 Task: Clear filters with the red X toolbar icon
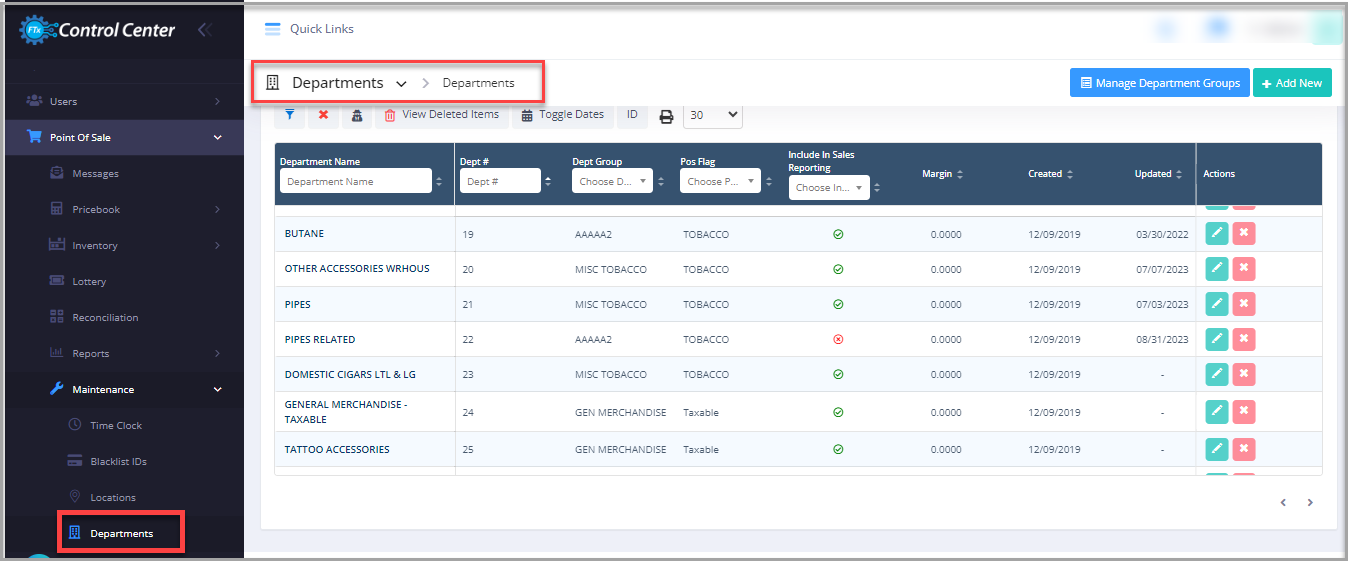323,115
